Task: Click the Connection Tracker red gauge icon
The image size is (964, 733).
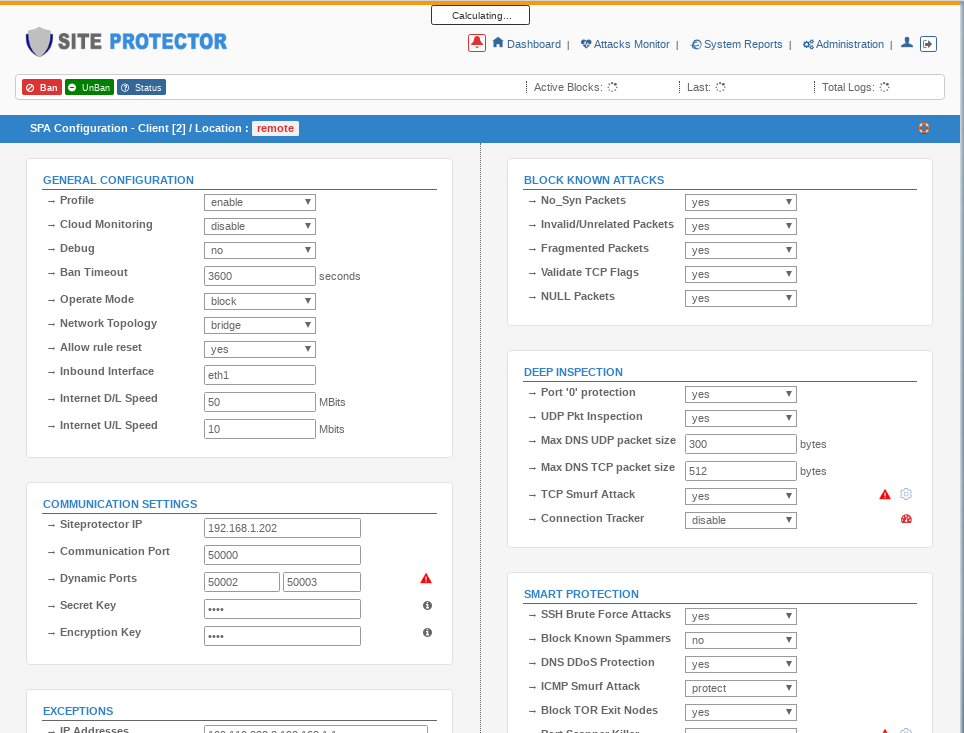Action: [x=906, y=519]
